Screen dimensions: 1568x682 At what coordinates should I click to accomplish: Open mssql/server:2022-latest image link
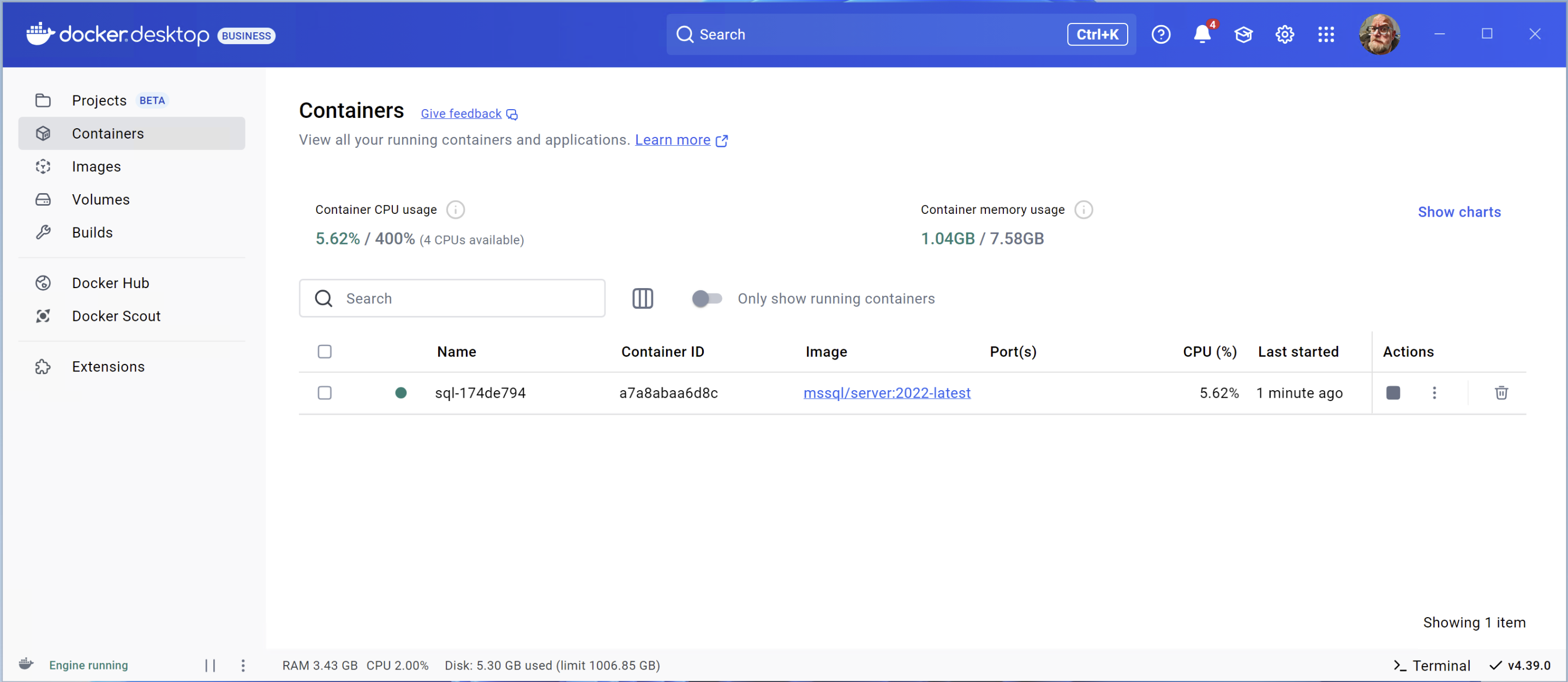[x=887, y=393]
